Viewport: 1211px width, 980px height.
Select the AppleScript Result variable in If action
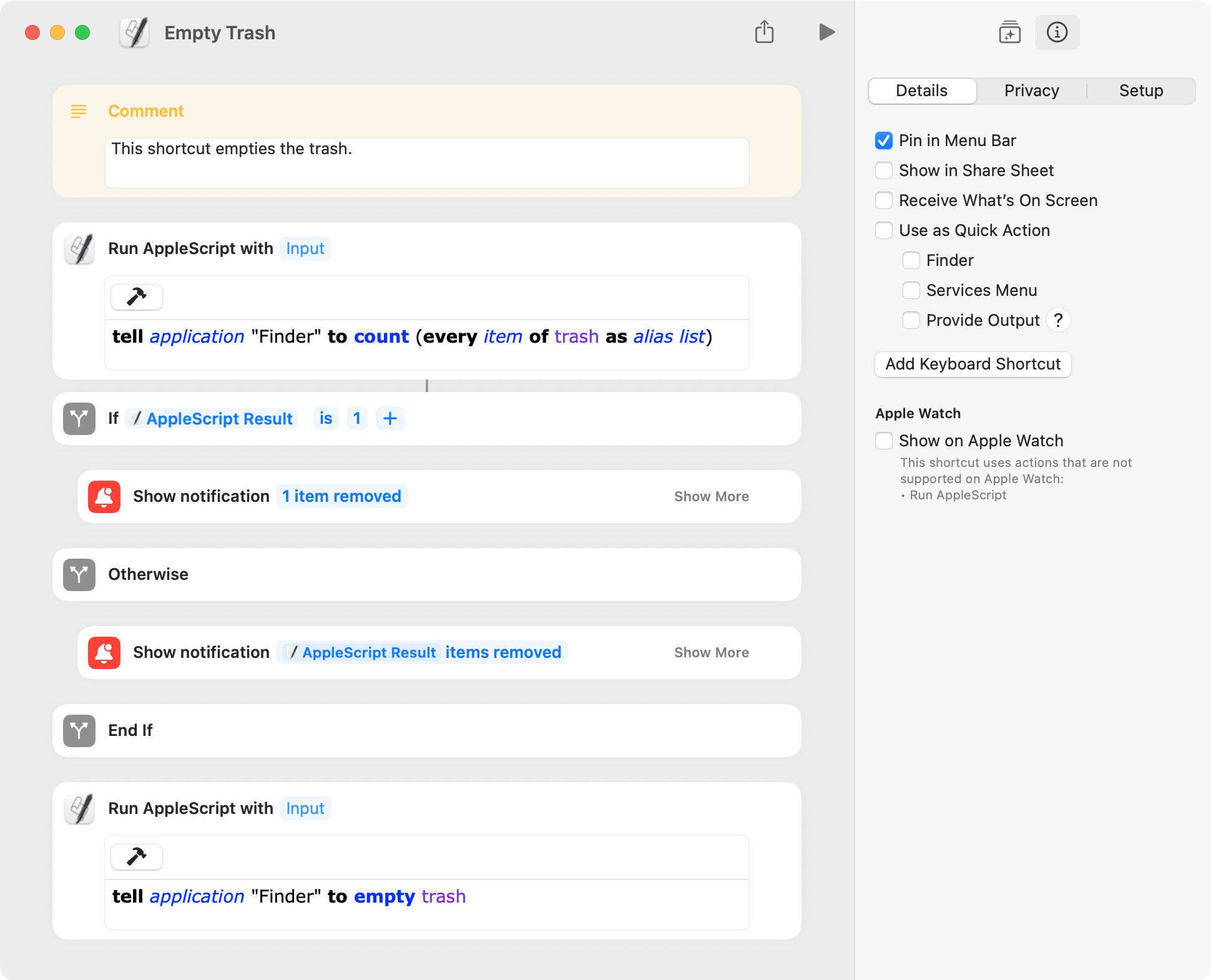tap(212, 418)
